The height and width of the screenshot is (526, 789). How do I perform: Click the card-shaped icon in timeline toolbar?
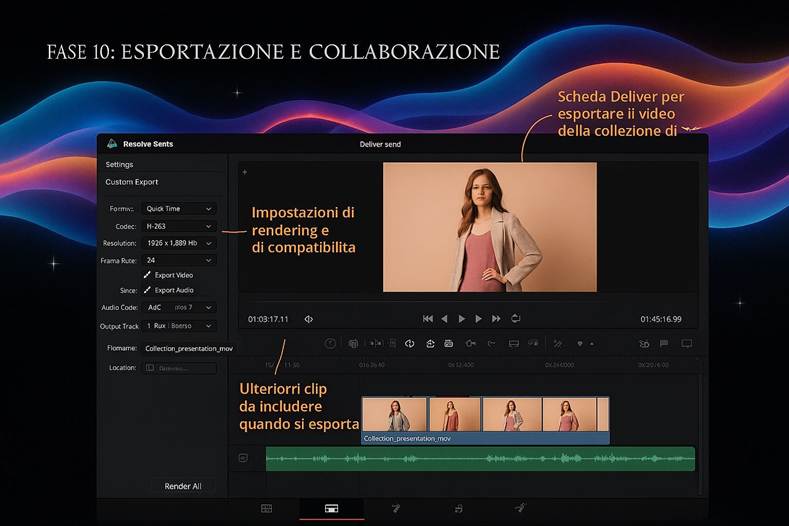point(448,343)
